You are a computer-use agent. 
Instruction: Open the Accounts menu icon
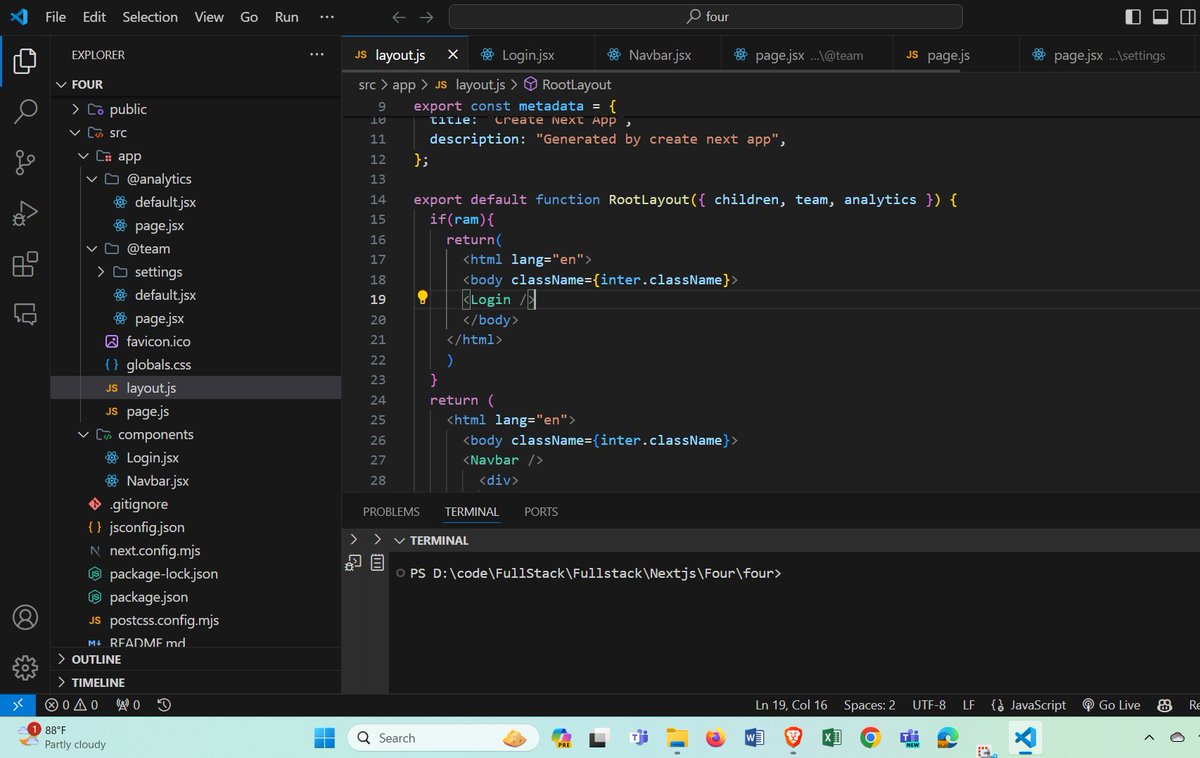coord(25,617)
